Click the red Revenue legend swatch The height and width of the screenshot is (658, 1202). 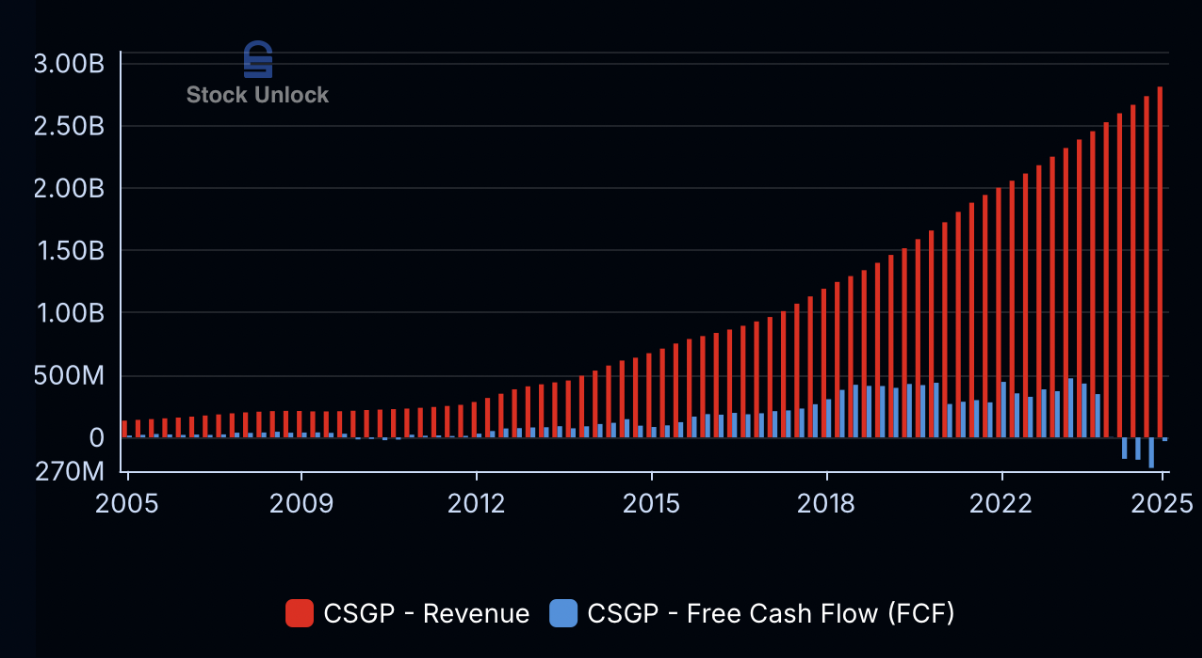300,613
